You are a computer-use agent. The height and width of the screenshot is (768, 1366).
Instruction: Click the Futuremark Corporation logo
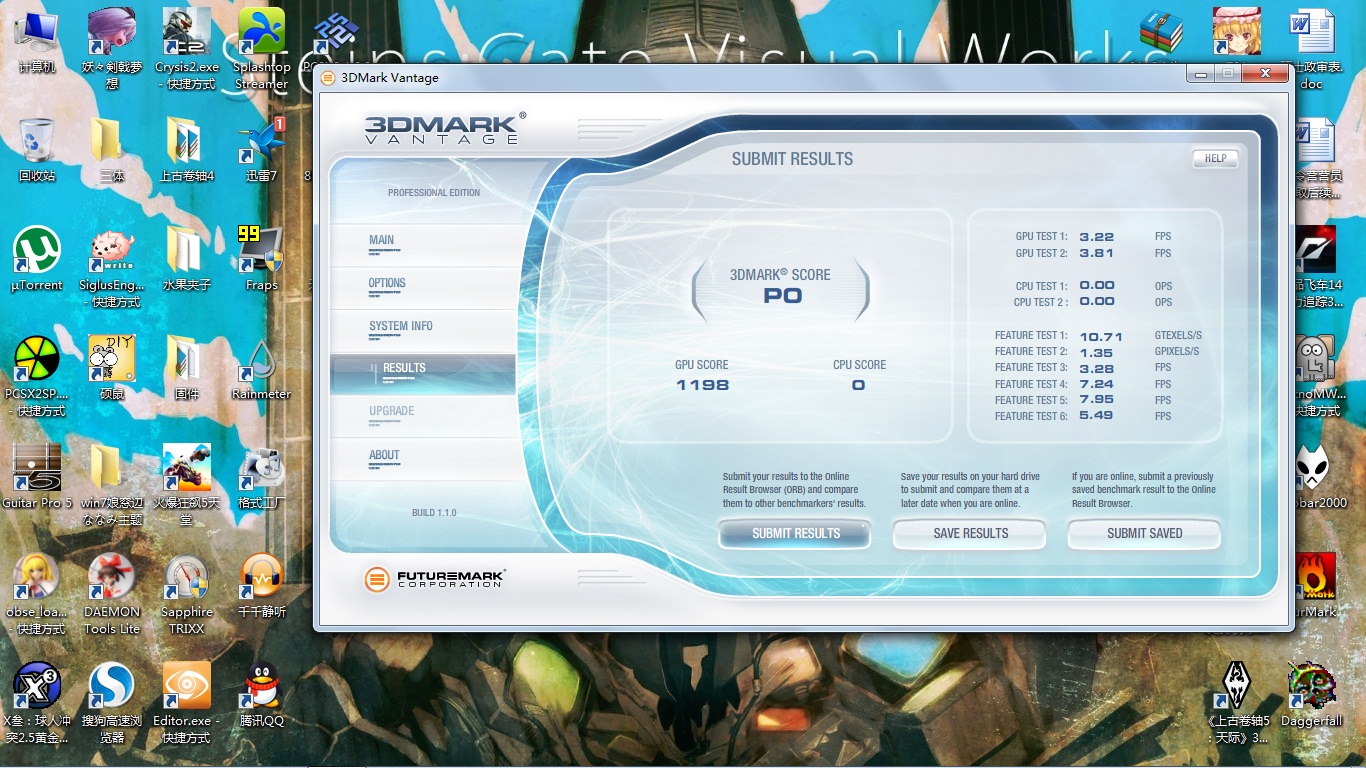coord(435,579)
